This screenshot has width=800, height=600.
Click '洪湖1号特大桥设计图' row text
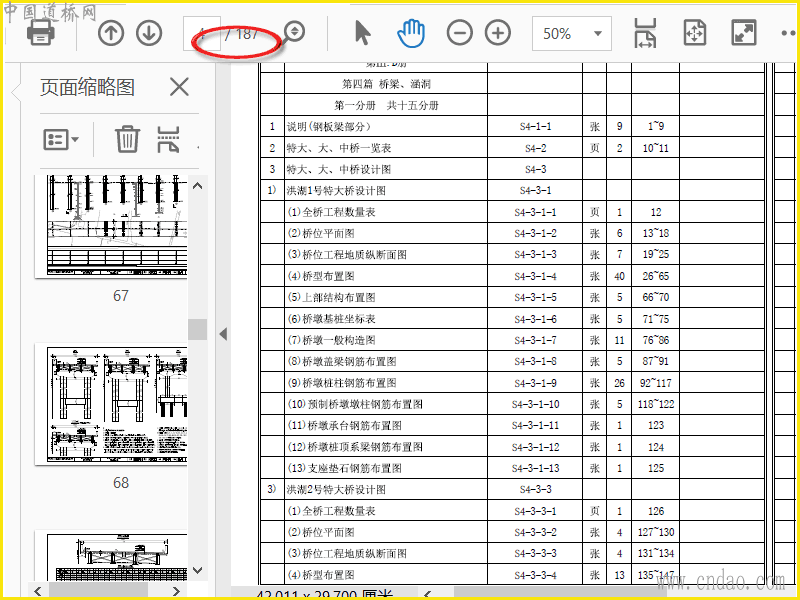point(336,191)
